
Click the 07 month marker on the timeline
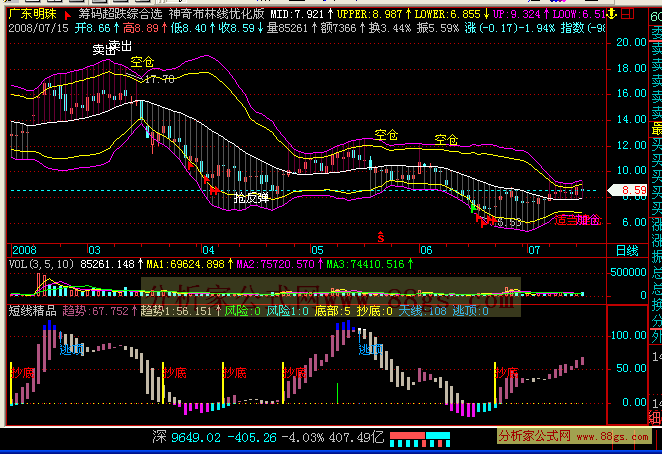[x=534, y=250]
